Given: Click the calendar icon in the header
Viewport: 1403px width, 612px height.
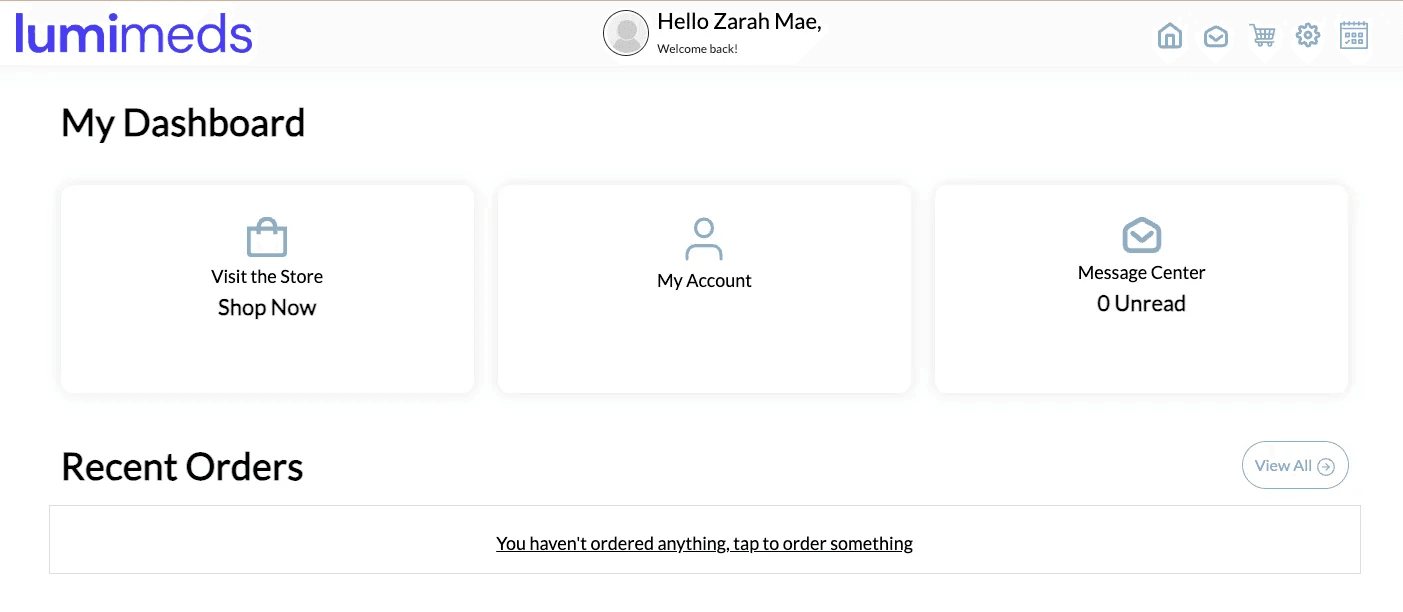Looking at the screenshot, I should [x=1354, y=36].
